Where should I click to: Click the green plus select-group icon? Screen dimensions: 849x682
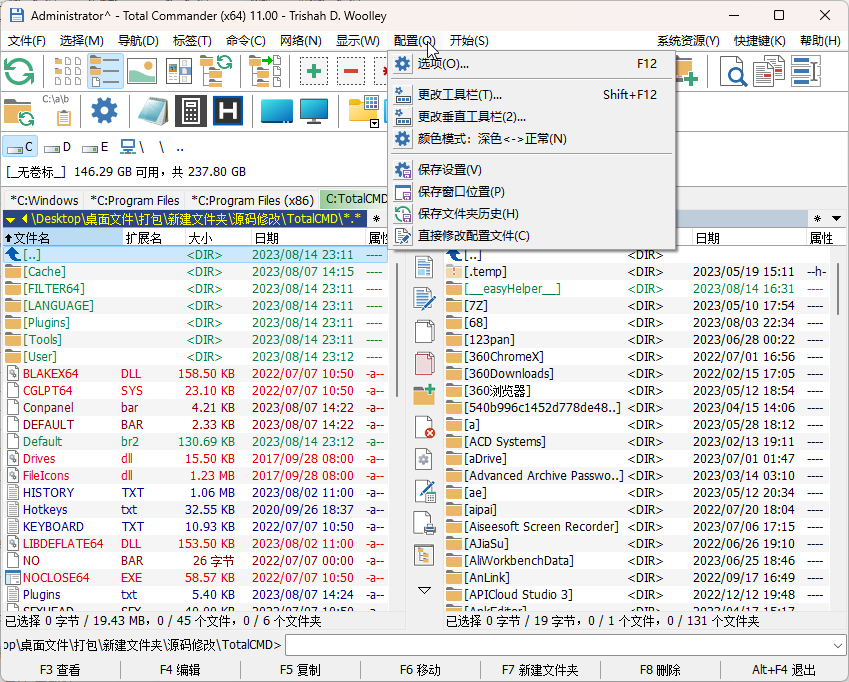[314, 71]
